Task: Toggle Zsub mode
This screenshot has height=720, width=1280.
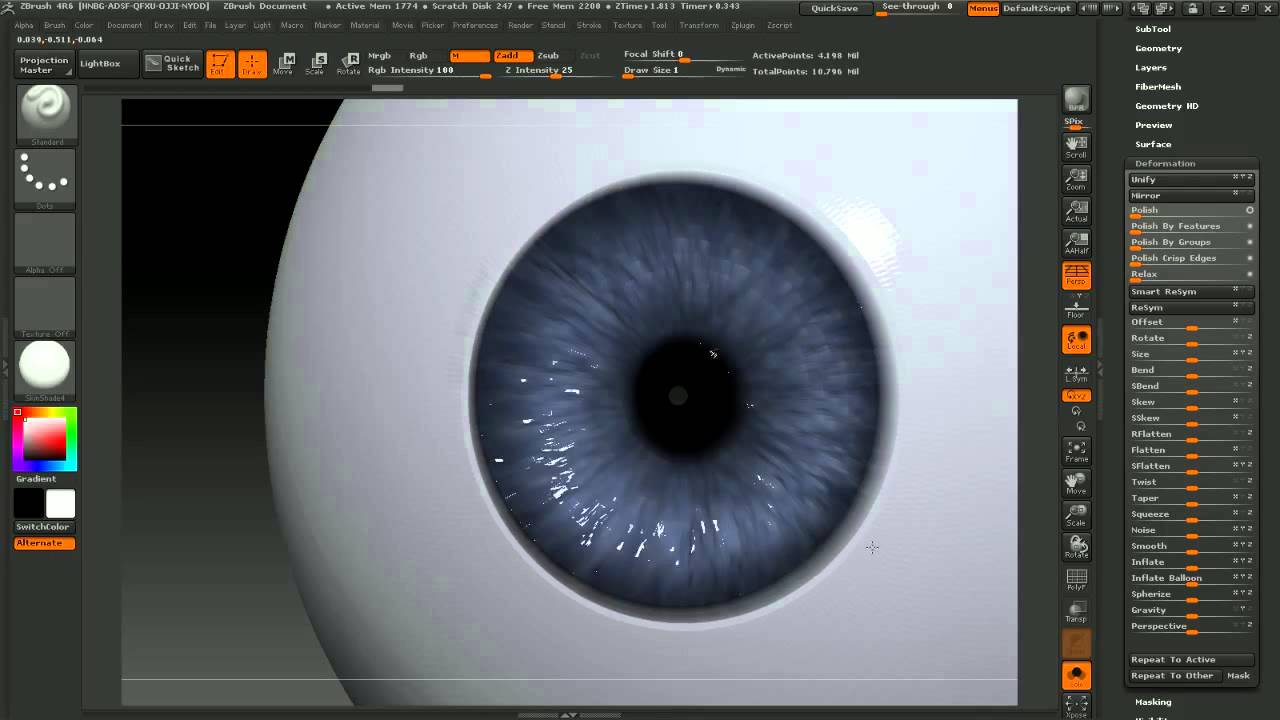Action: [548, 56]
